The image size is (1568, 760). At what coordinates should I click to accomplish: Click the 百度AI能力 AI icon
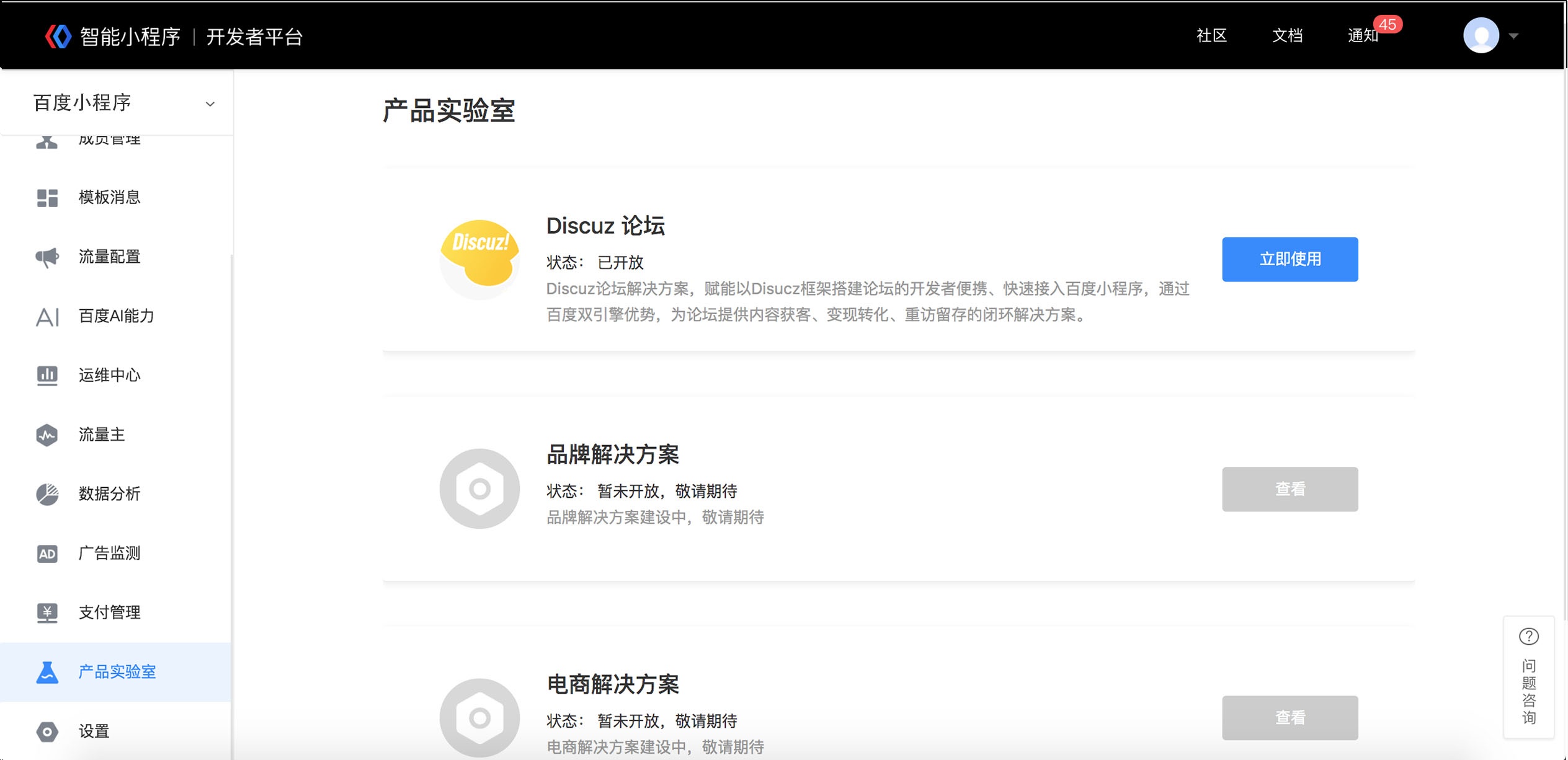pyautogui.click(x=47, y=316)
